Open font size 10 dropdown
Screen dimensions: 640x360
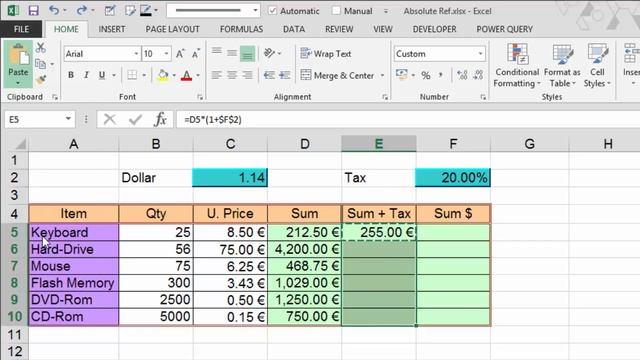point(166,54)
